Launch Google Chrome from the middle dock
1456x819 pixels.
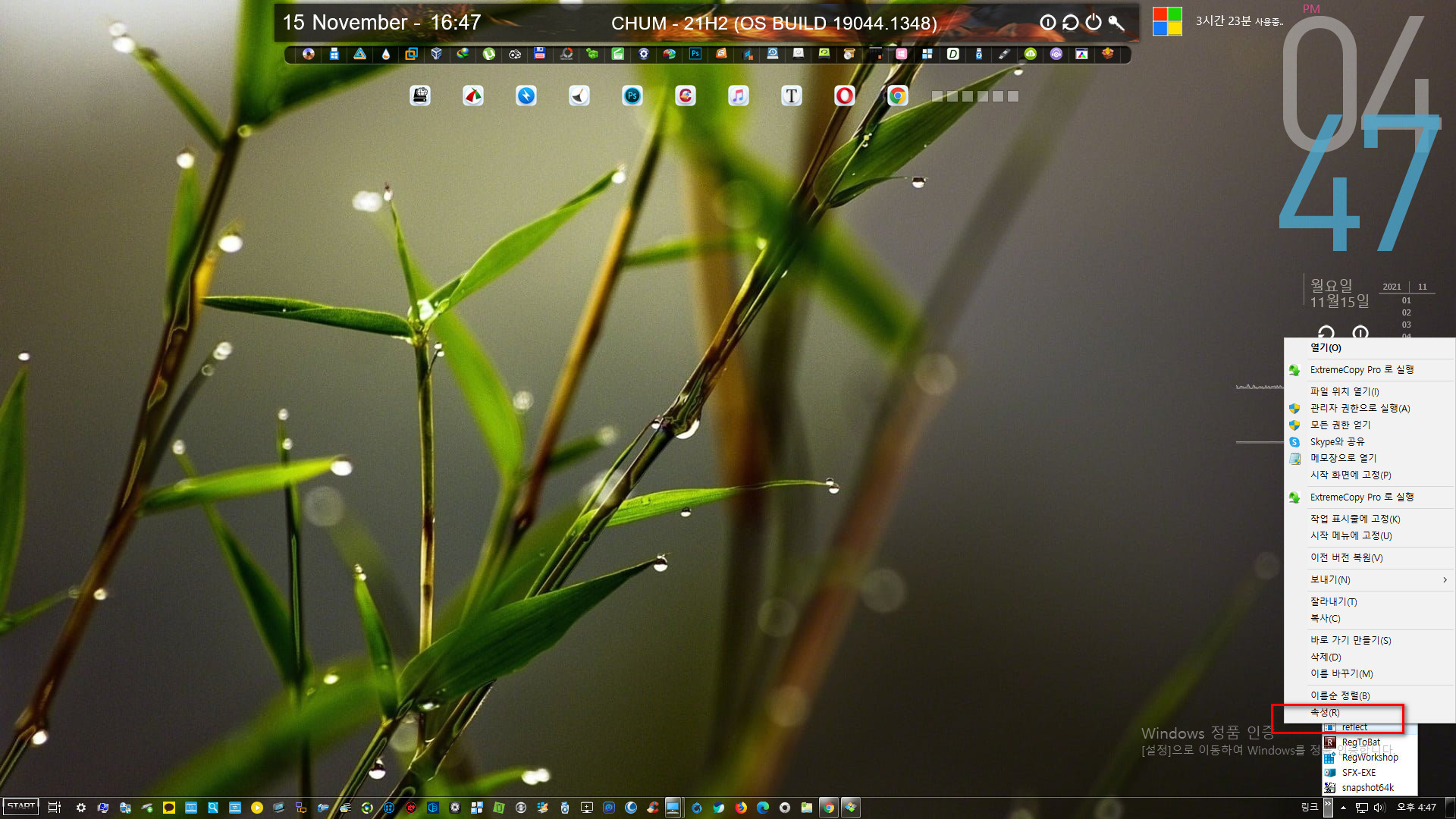tap(897, 96)
